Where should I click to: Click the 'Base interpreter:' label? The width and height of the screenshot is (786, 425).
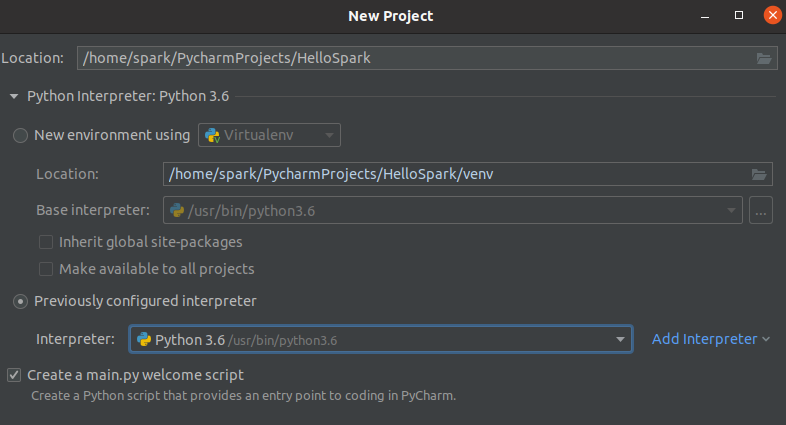(x=93, y=210)
